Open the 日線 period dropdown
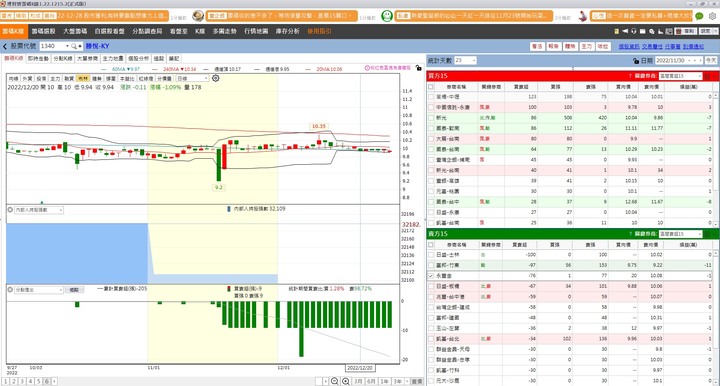720x386 pixels. [x=205, y=78]
